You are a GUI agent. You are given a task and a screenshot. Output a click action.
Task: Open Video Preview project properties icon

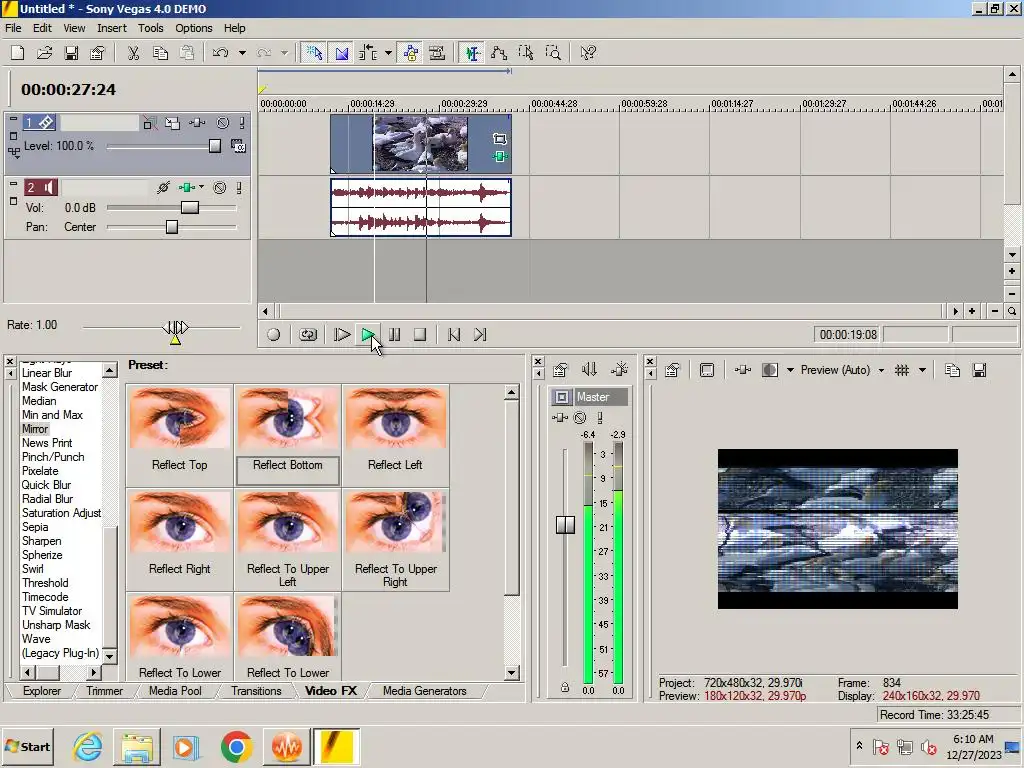[x=673, y=370]
